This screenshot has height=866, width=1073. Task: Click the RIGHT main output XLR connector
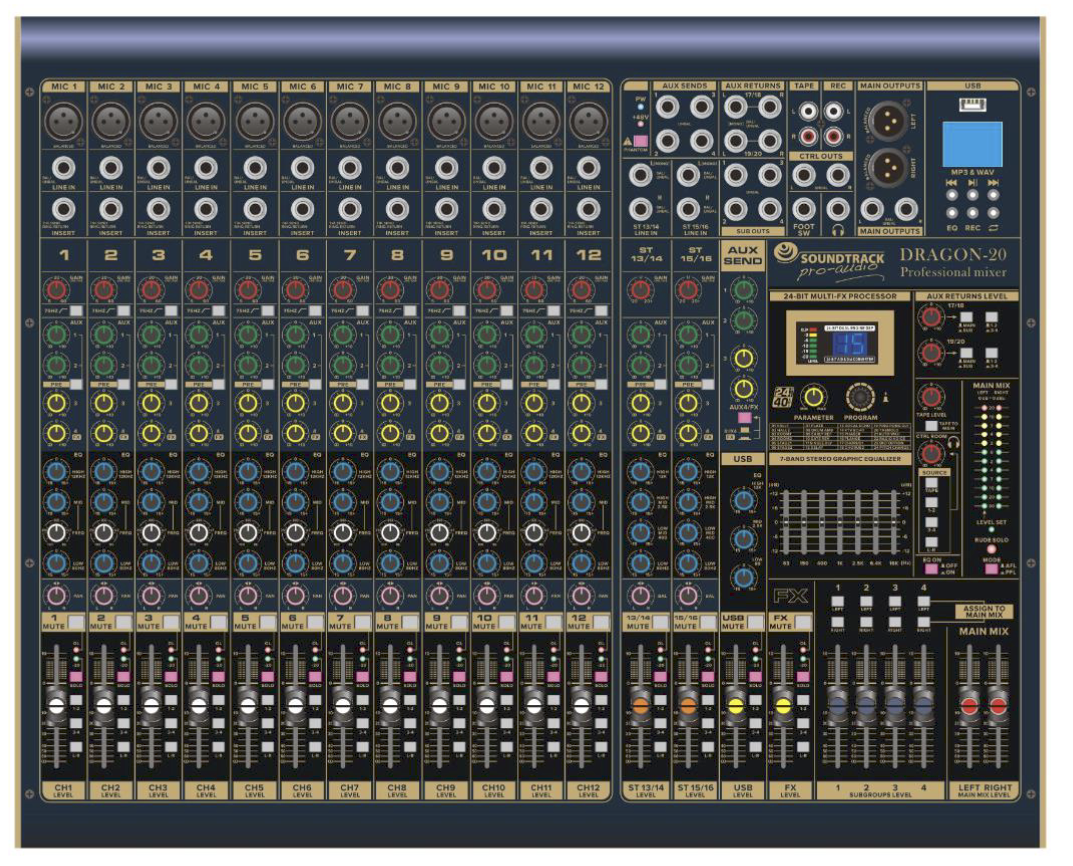888,166
